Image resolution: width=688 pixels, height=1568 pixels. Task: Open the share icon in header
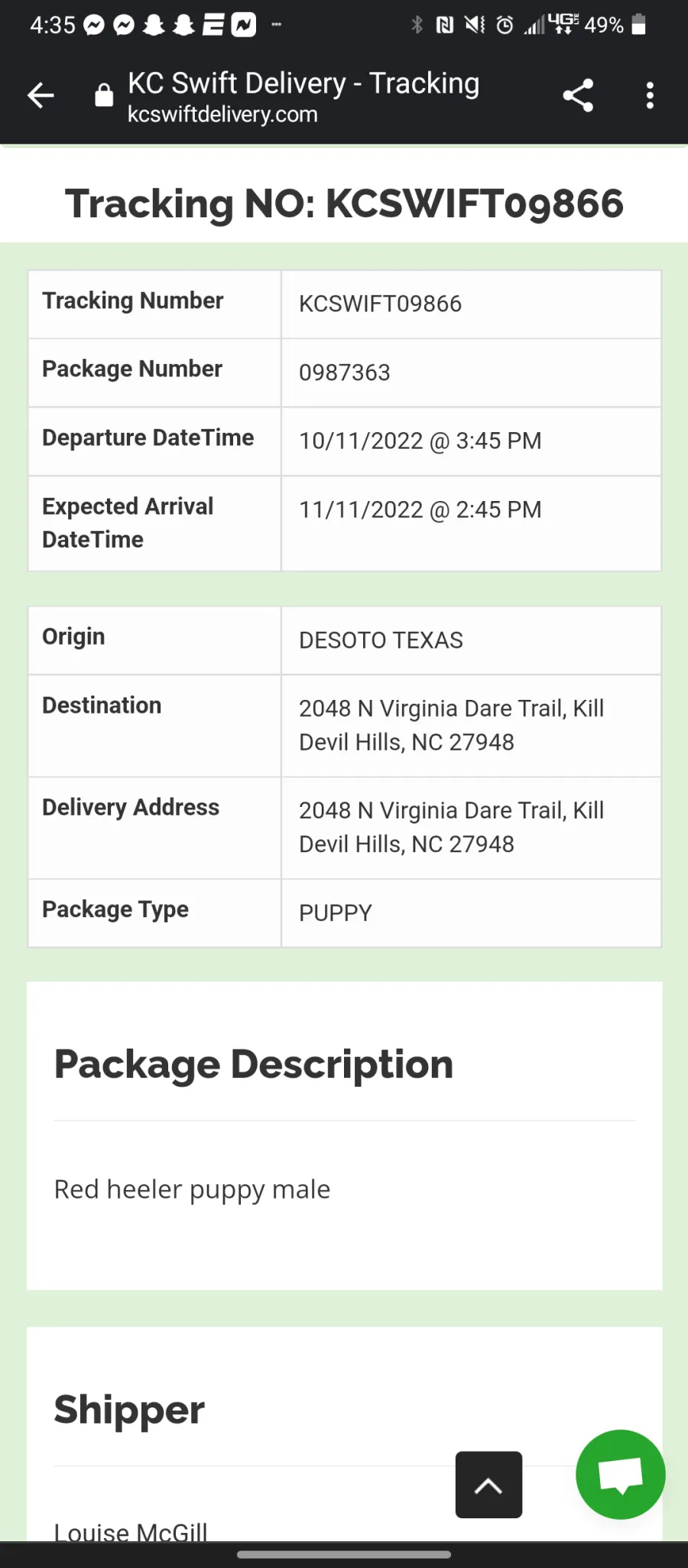pyautogui.click(x=578, y=96)
